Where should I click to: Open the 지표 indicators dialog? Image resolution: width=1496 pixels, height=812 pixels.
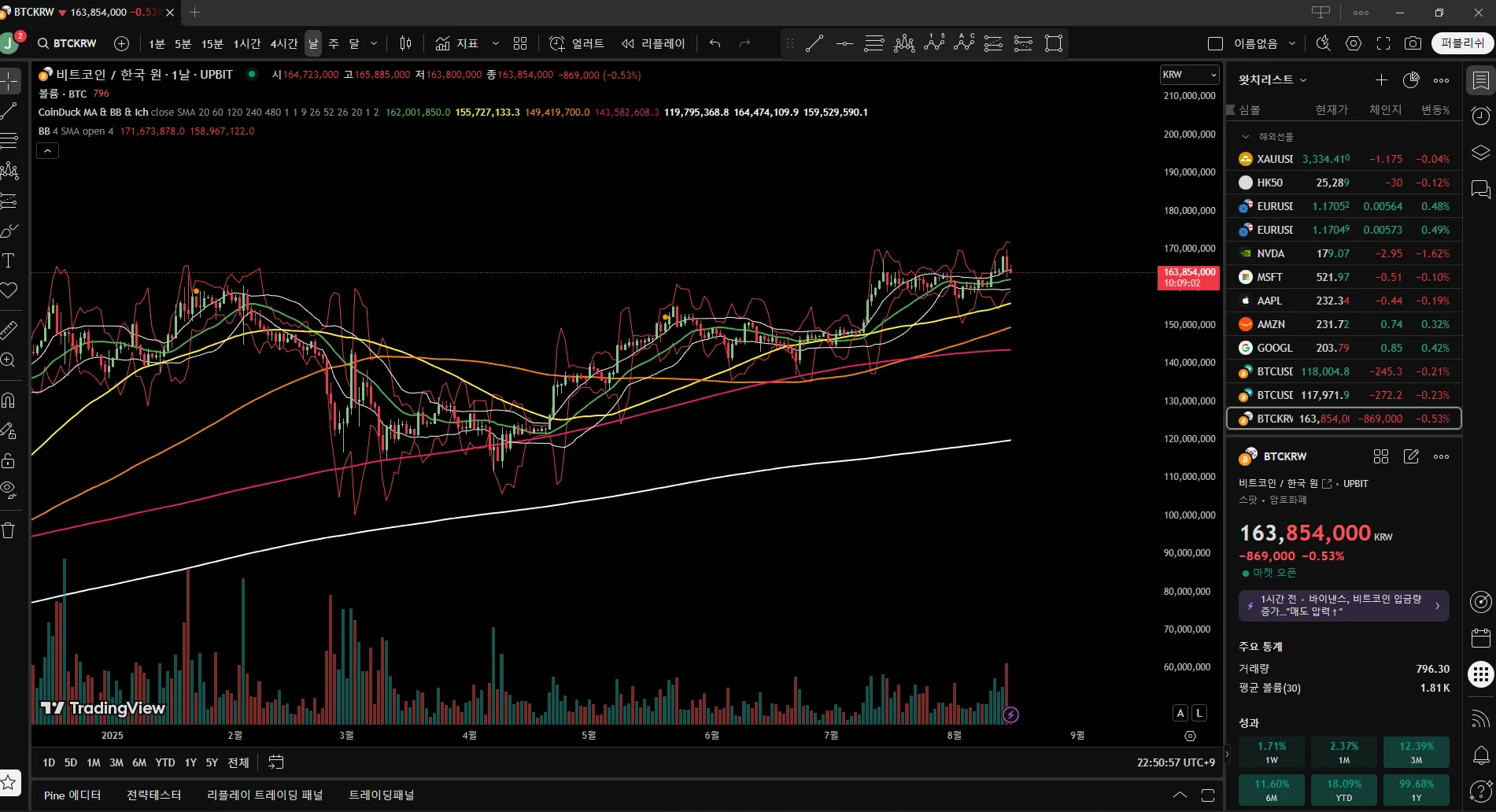457,43
